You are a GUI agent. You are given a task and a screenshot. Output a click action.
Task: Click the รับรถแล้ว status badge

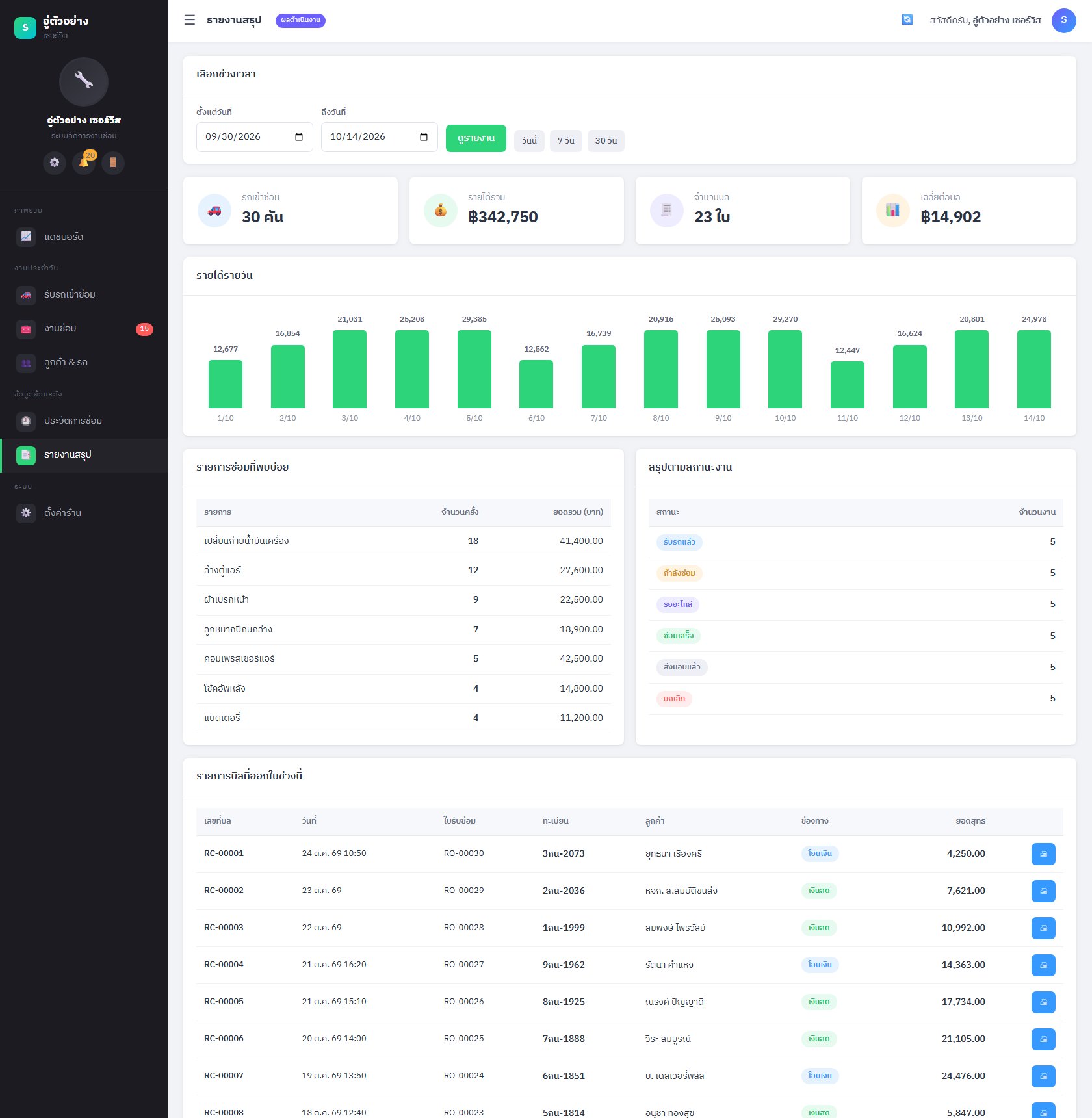679,542
